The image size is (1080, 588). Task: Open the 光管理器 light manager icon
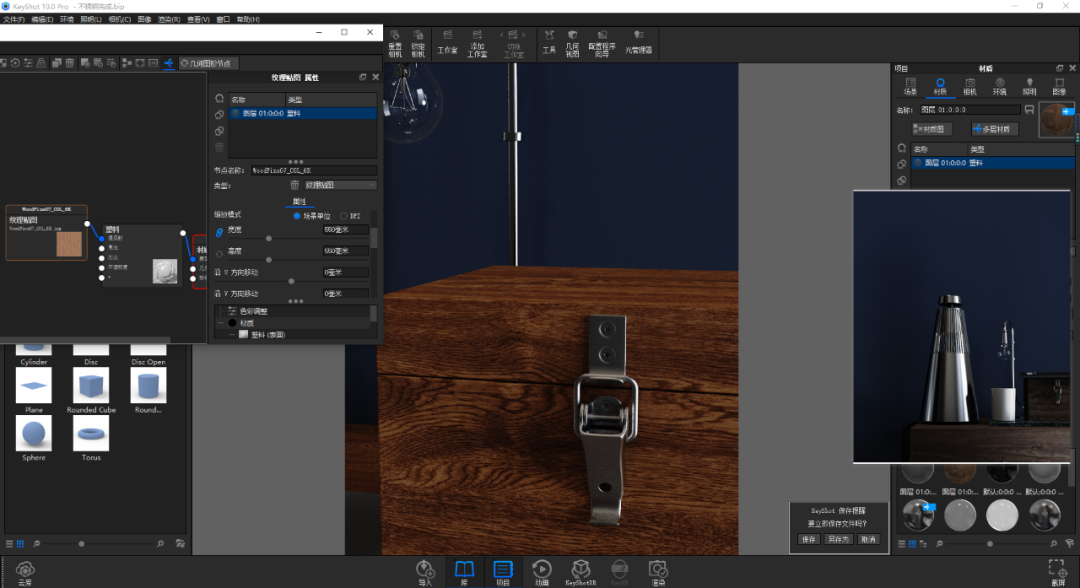(x=638, y=42)
